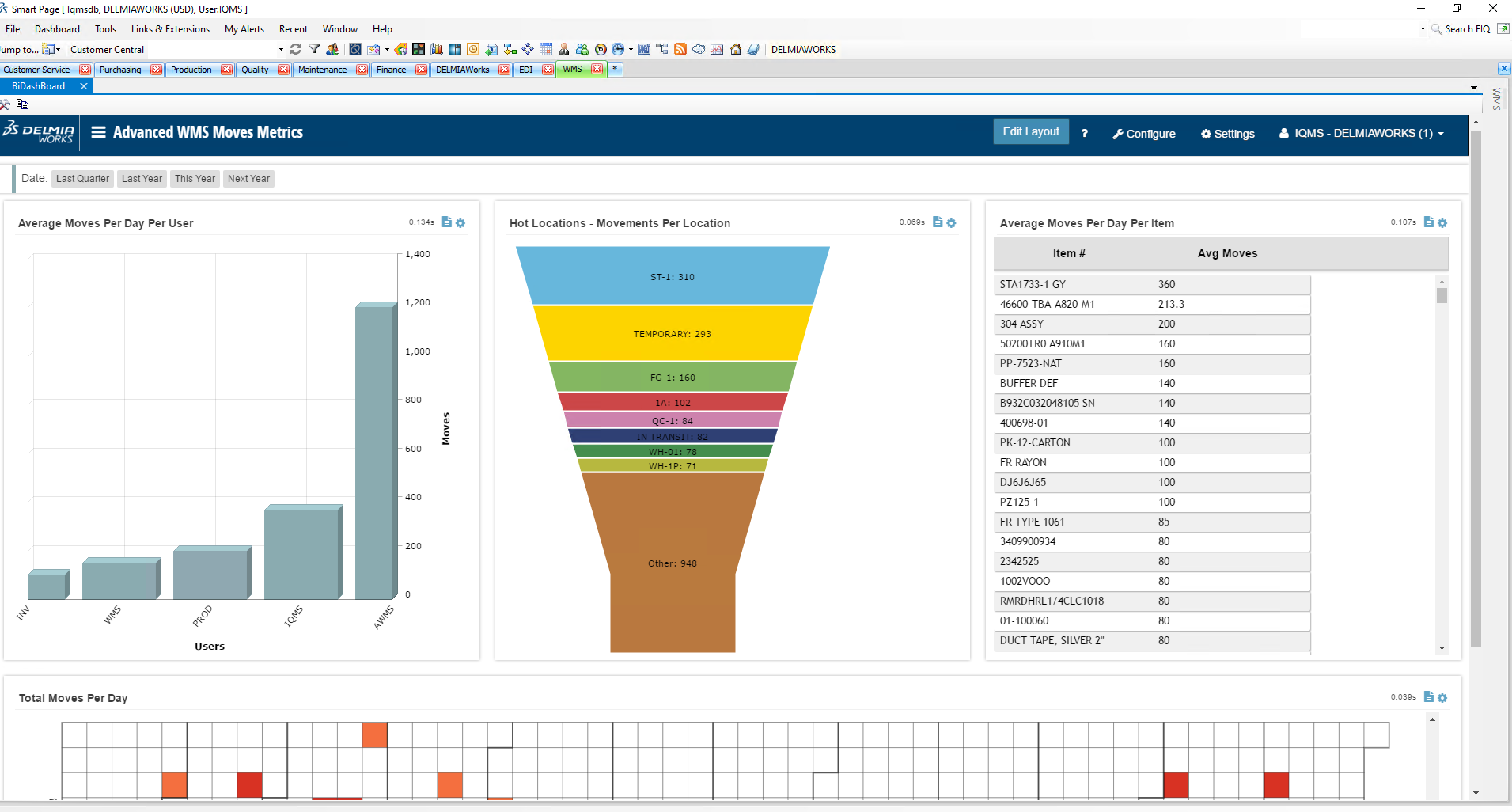Image resolution: width=1512 pixels, height=812 pixels.
Task: Open gear settings for Hot Locations widget
Action: (x=951, y=223)
